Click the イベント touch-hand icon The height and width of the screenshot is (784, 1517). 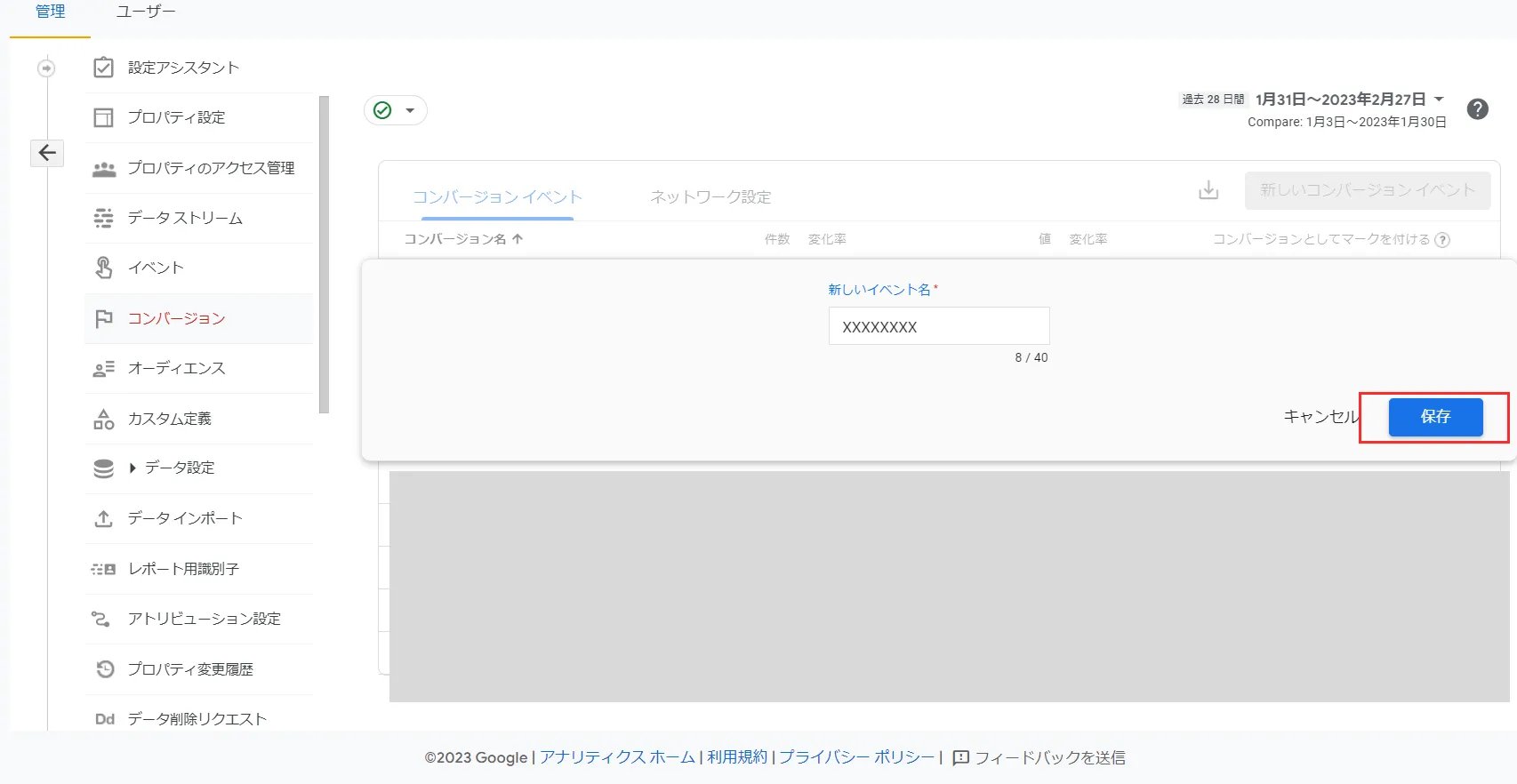103,268
